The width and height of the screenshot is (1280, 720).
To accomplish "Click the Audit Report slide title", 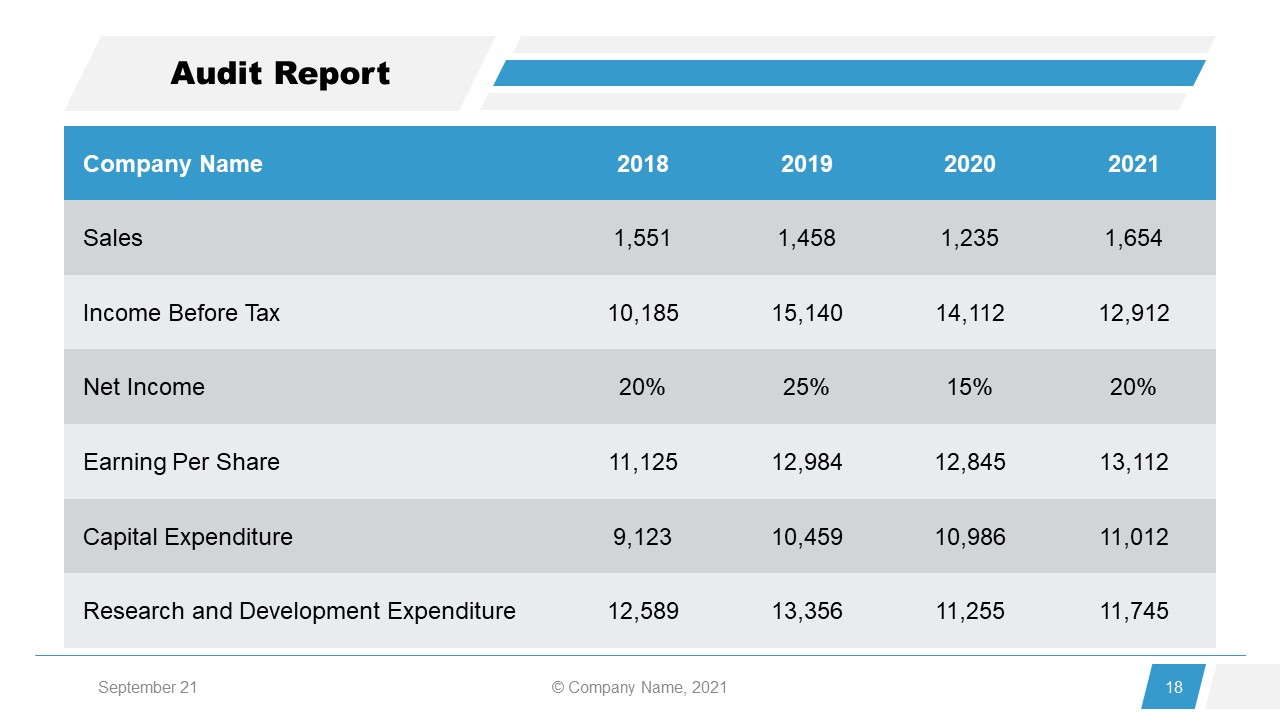I will pyautogui.click(x=280, y=74).
